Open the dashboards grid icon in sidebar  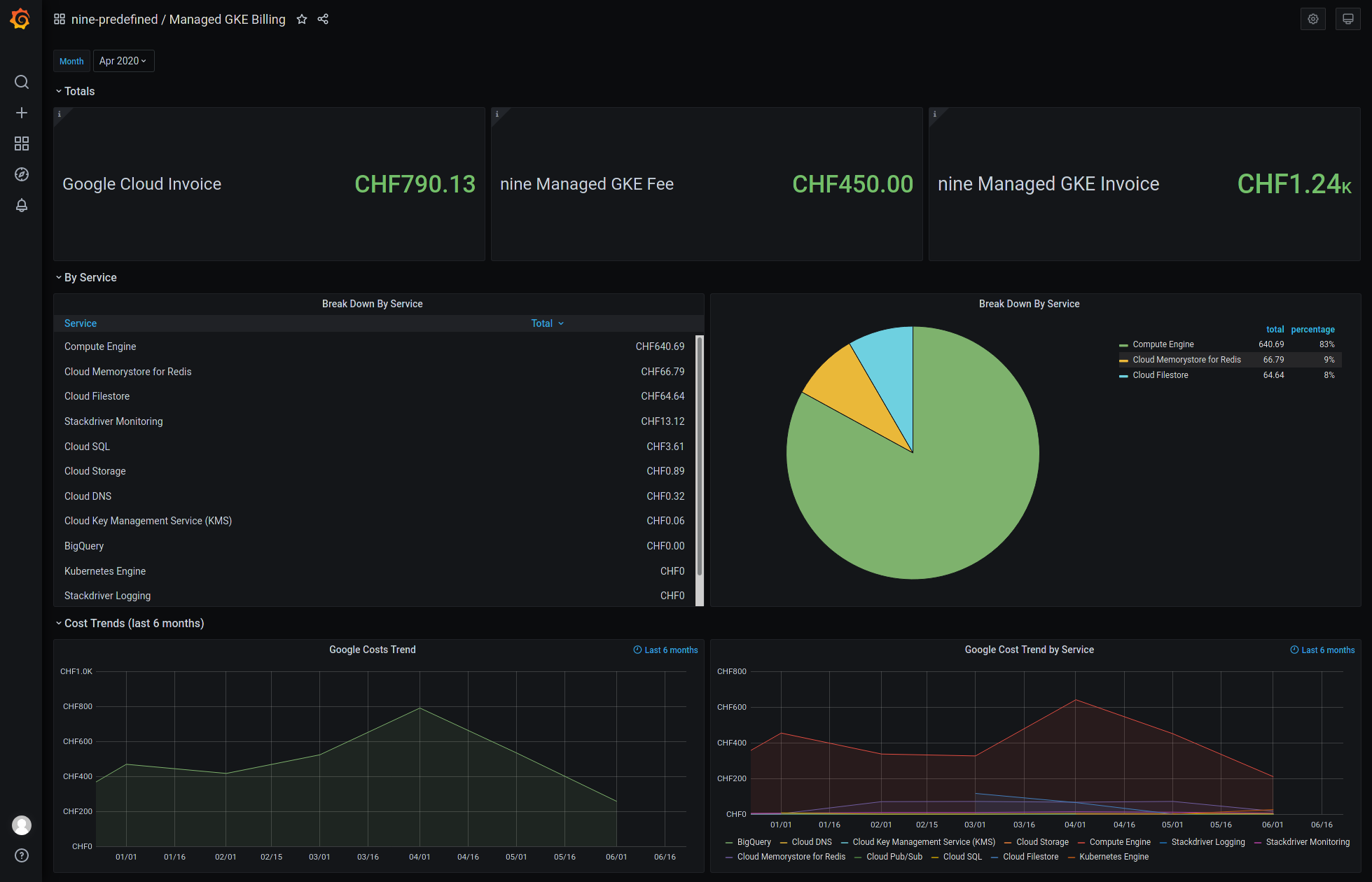[22, 143]
